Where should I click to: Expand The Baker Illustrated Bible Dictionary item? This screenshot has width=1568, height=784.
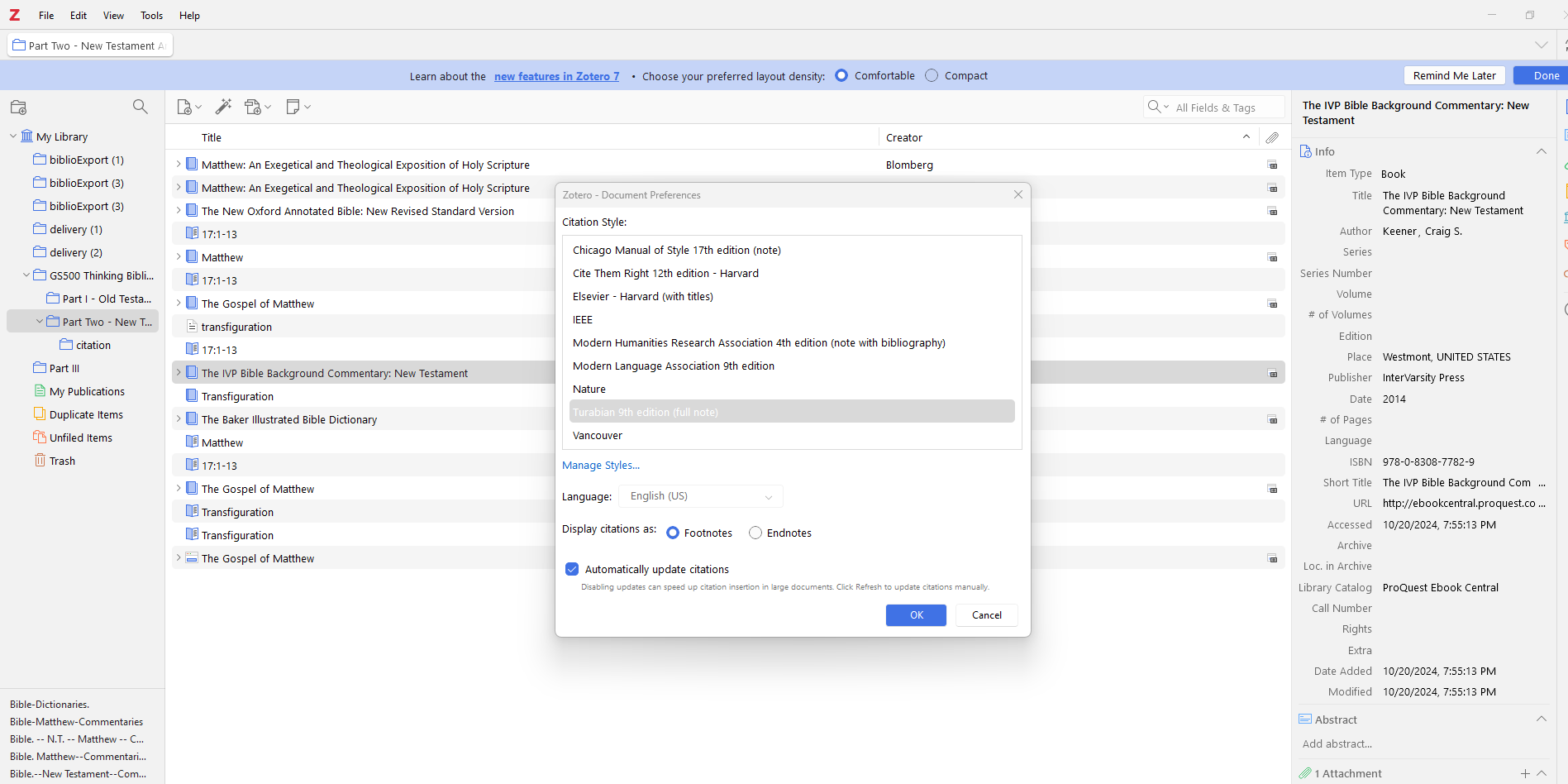coord(179,419)
